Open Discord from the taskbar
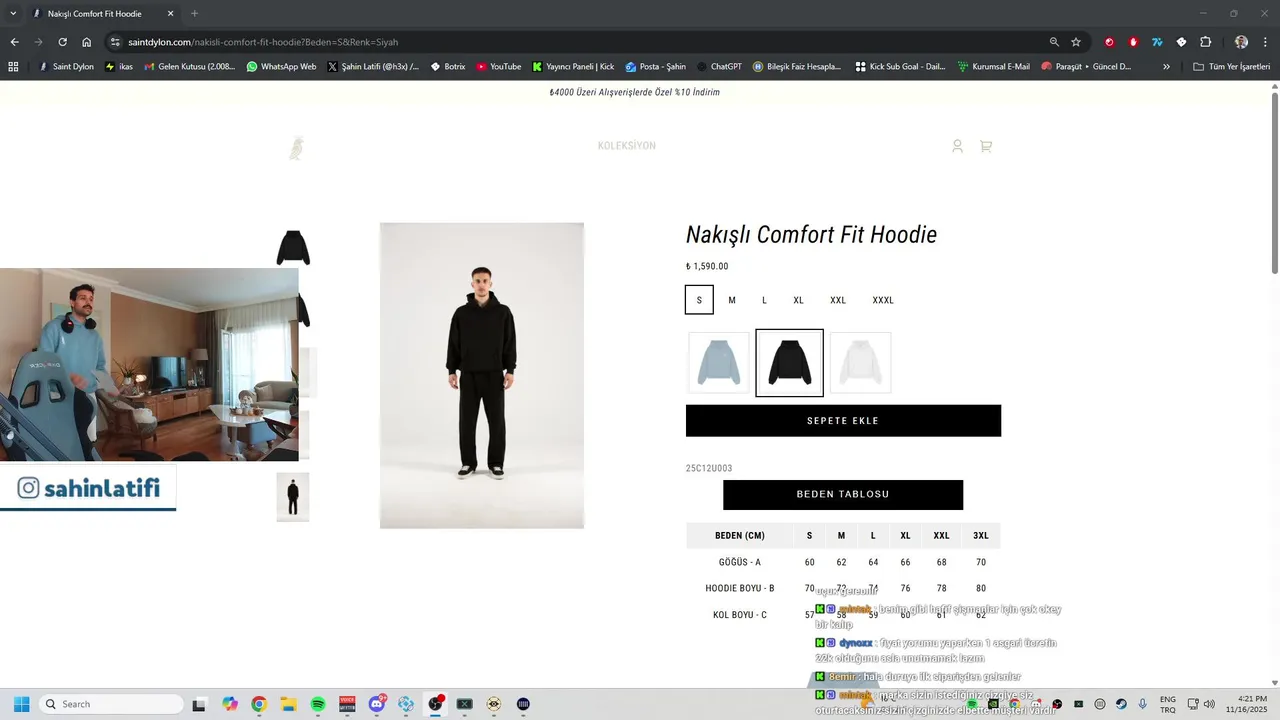 click(377, 704)
